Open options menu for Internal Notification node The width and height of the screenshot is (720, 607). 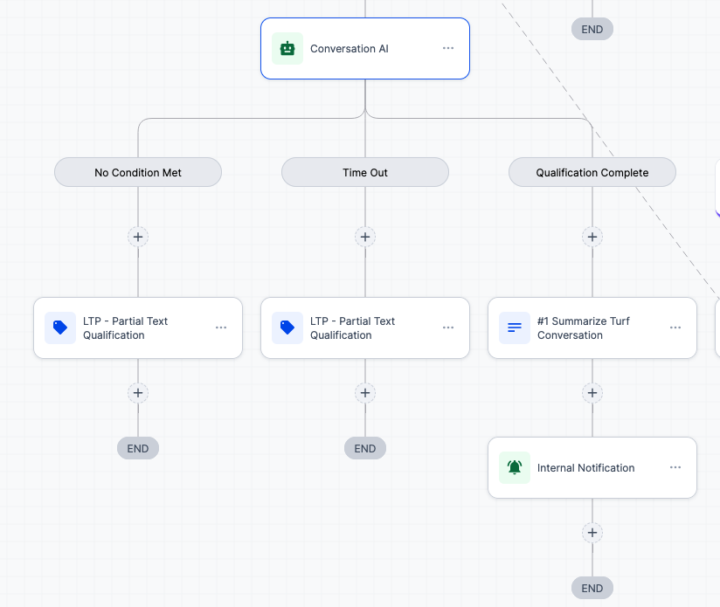[675, 467]
